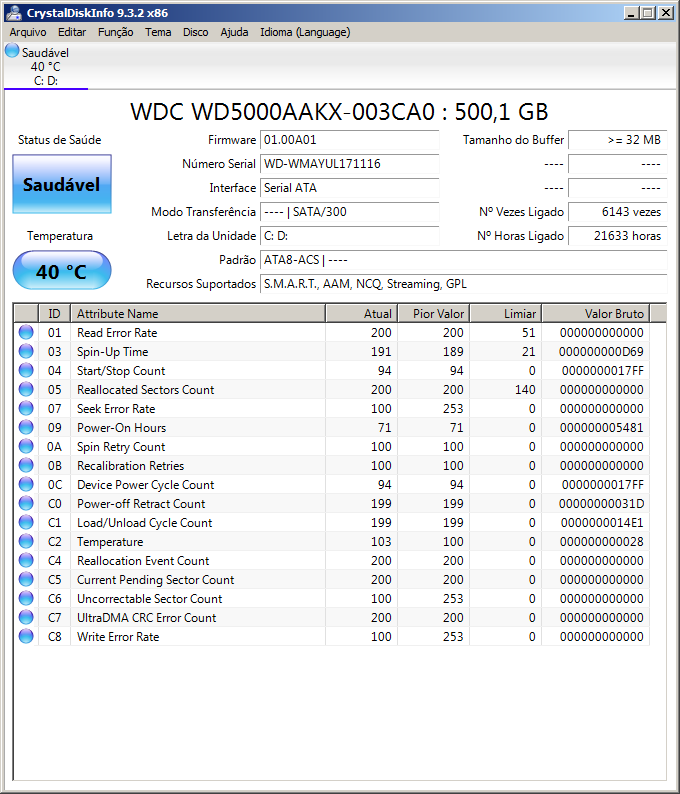Click the Valor Bruto column header
This screenshot has height=794, width=680.
point(596,313)
